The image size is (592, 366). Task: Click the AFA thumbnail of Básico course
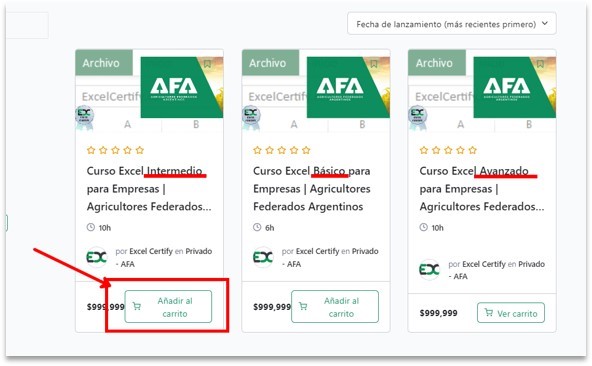[348, 87]
